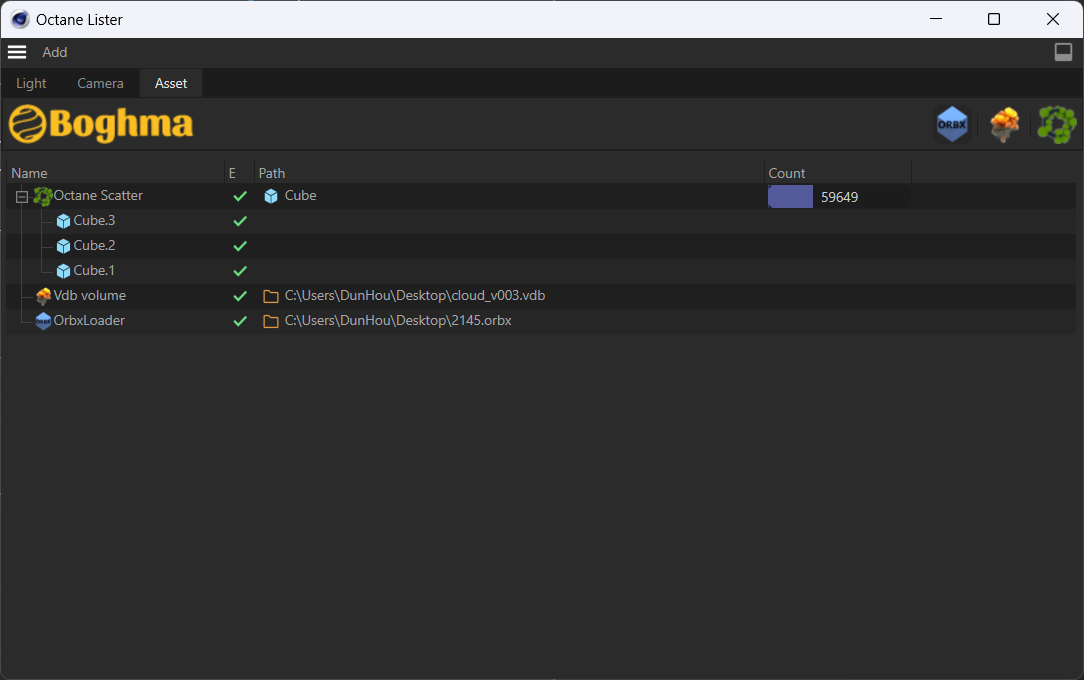Select the Vdb volume row name
The width and height of the screenshot is (1084, 680).
coord(90,295)
